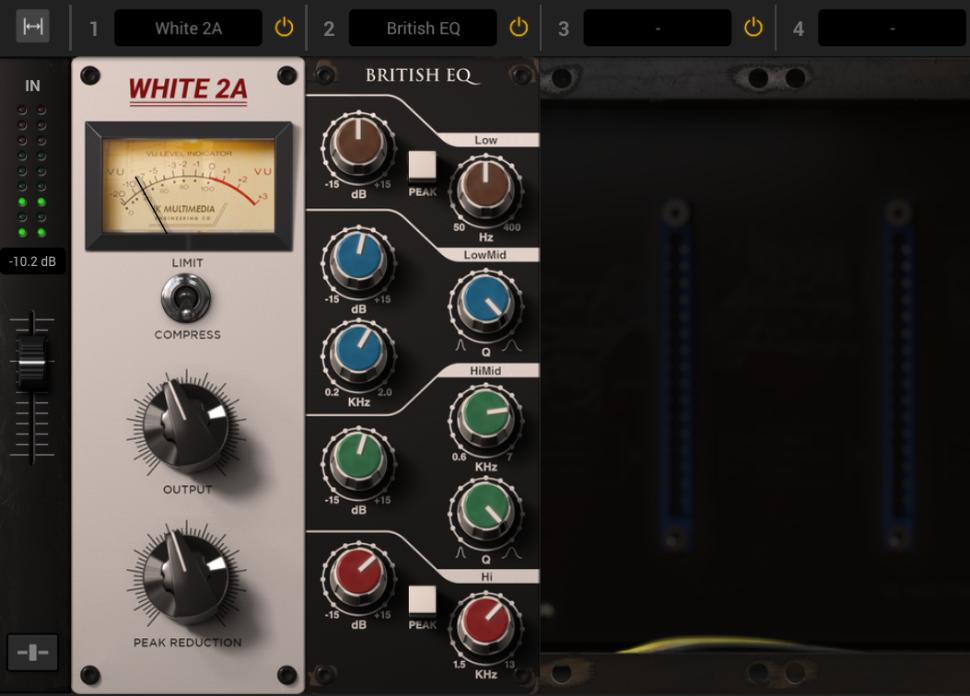Viewport: 970px width, 696px height.
Task: Click the input LED level meter
Action: 32,171
